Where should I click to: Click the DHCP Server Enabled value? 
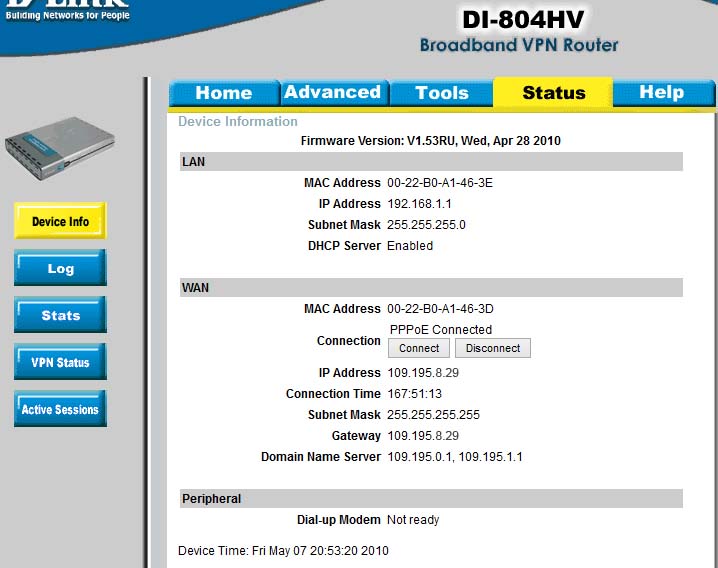[x=410, y=246]
